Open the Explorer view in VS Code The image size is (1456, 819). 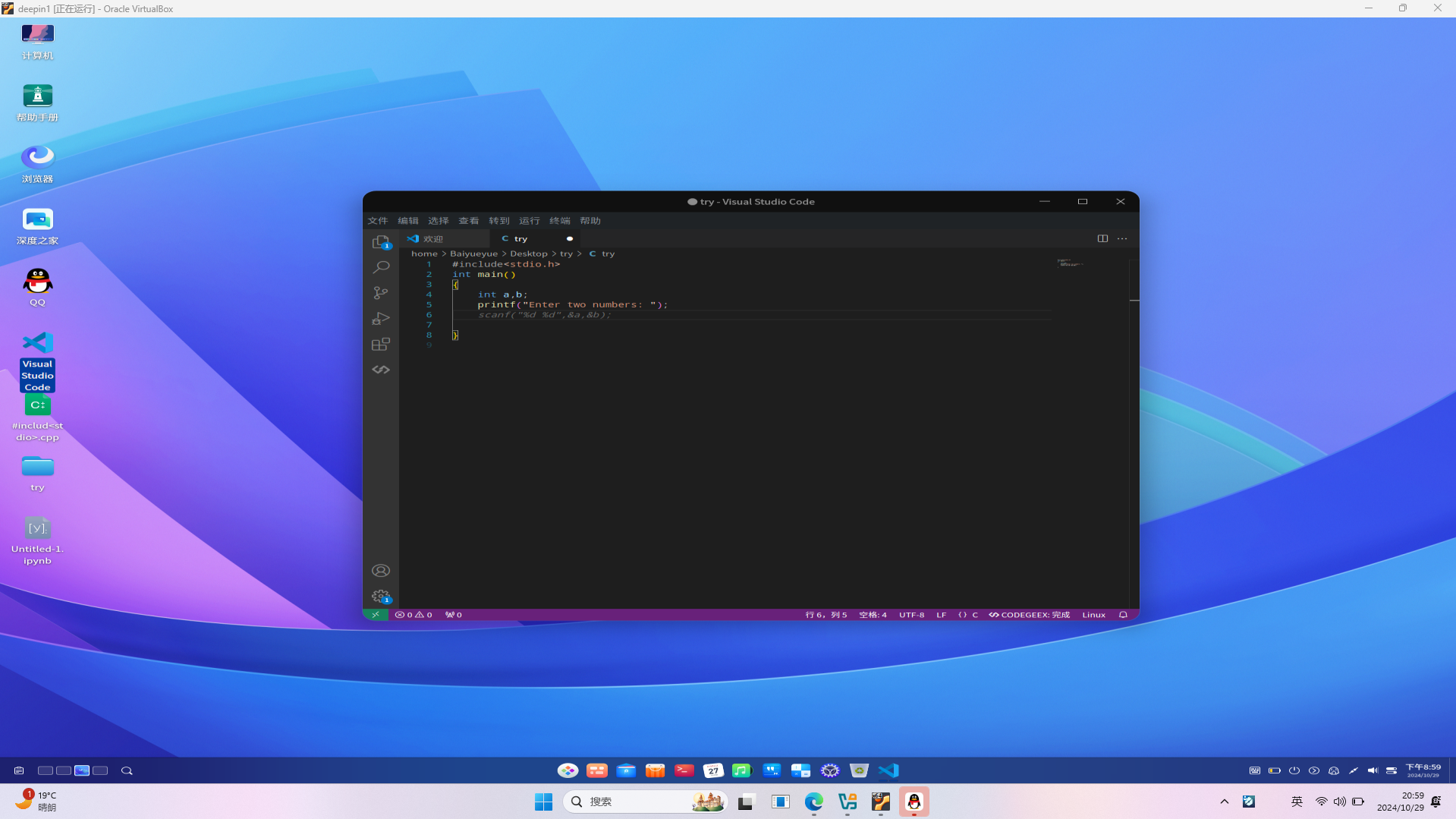click(x=381, y=241)
